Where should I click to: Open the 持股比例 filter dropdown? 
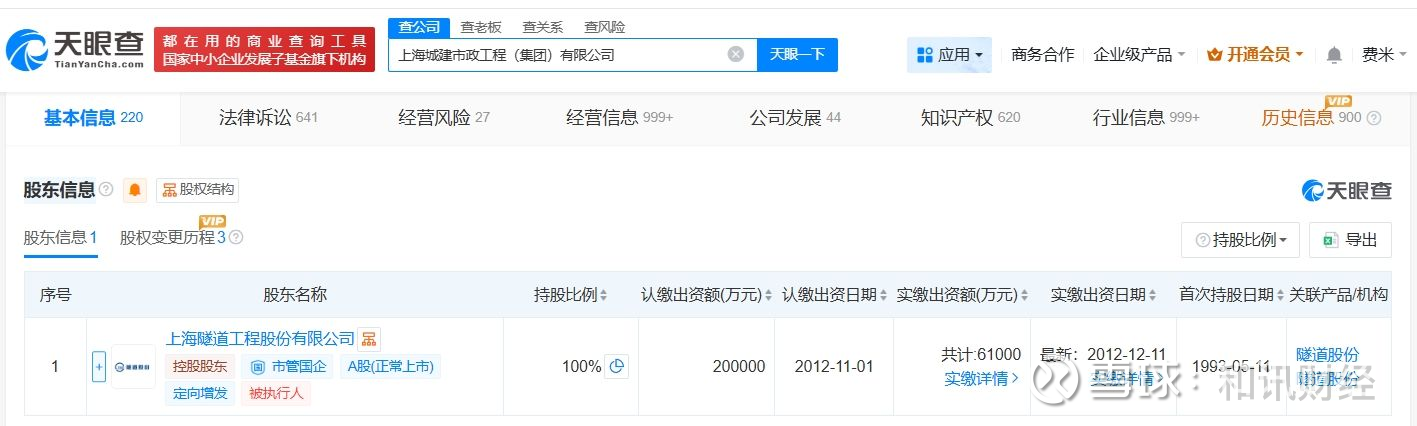[x=1240, y=240]
